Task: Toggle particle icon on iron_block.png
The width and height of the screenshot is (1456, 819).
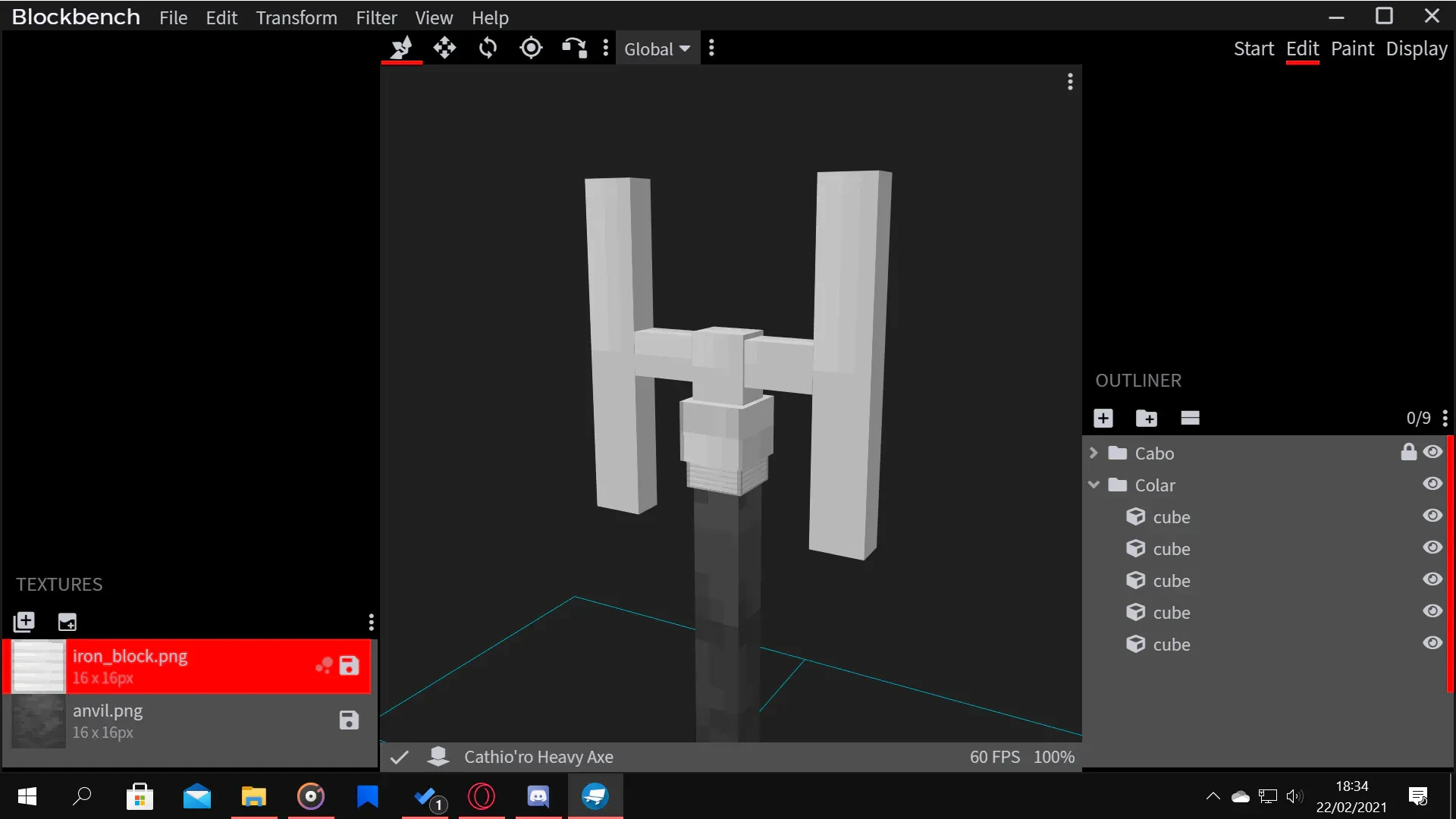Action: point(324,666)
